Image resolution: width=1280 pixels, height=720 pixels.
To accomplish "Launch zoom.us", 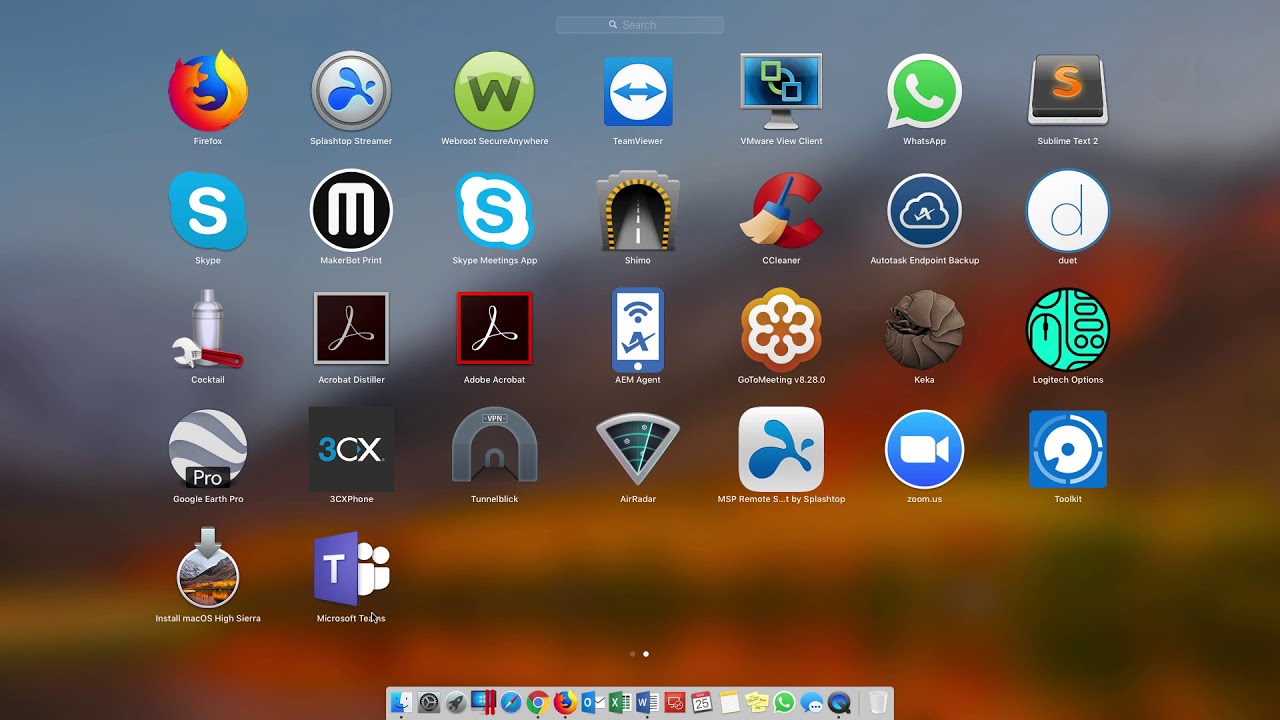I will click(x=924, y=449).
